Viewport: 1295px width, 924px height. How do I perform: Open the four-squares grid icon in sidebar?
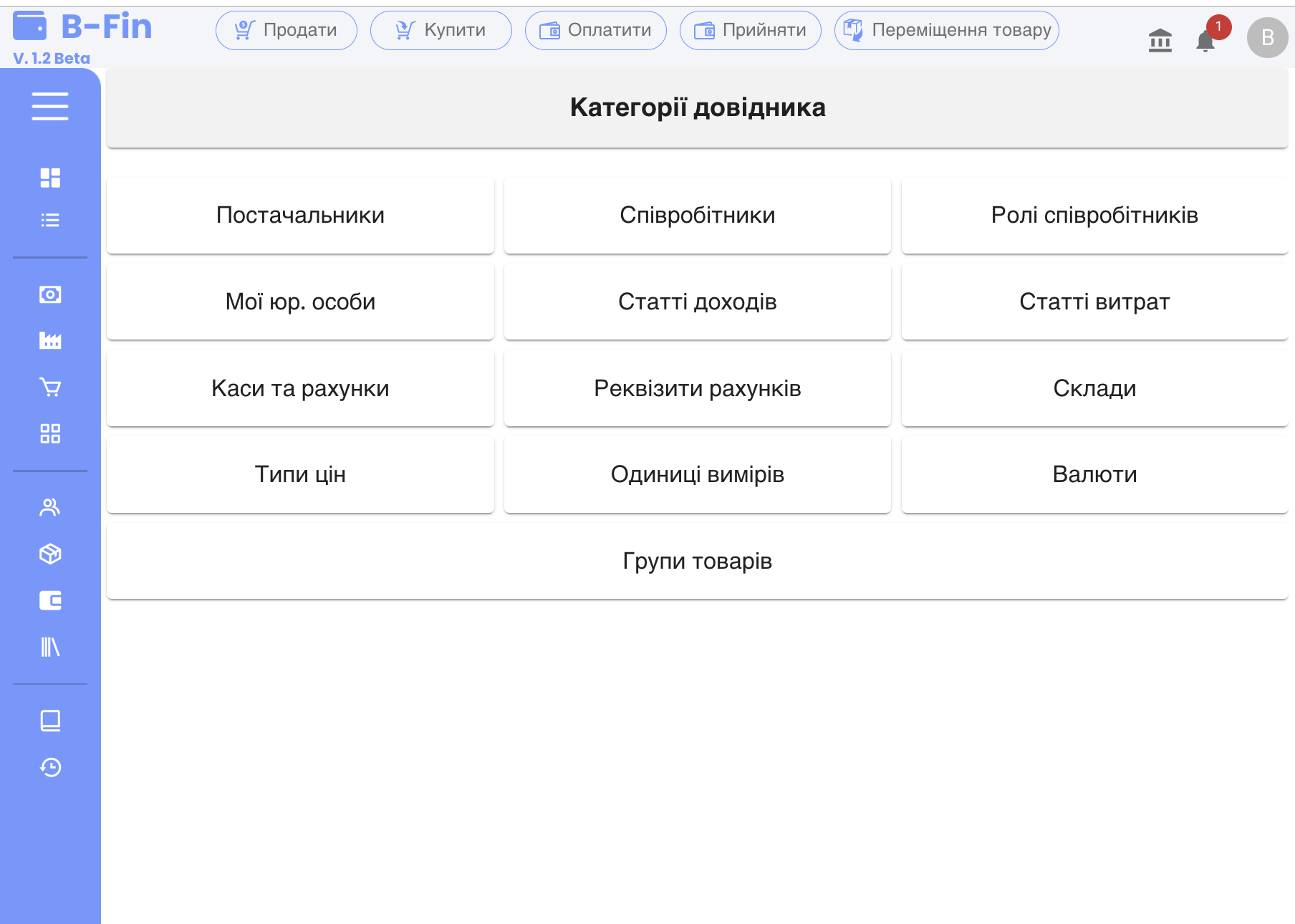[x=50, y=433]
